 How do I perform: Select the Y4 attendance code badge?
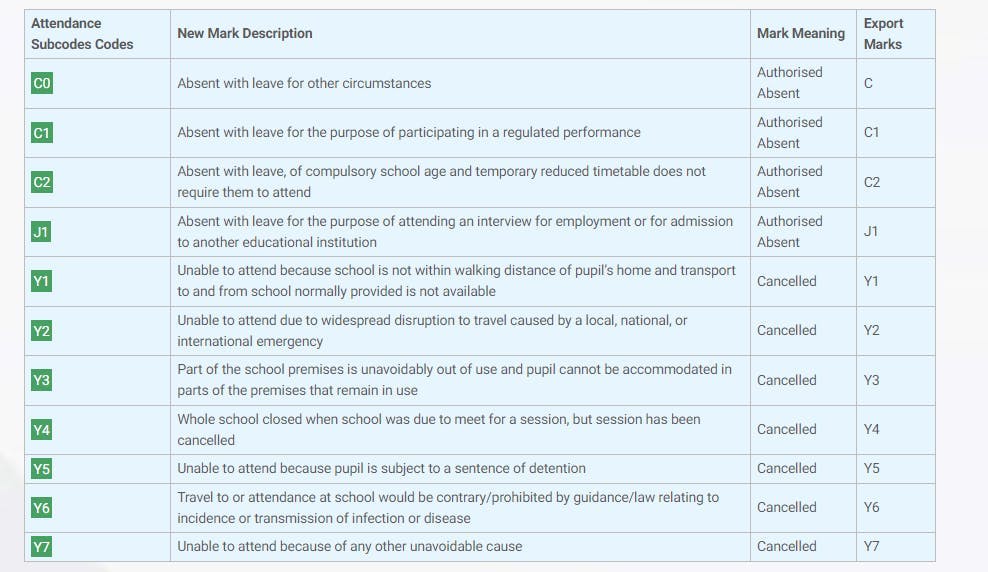[x=41, y=430]
